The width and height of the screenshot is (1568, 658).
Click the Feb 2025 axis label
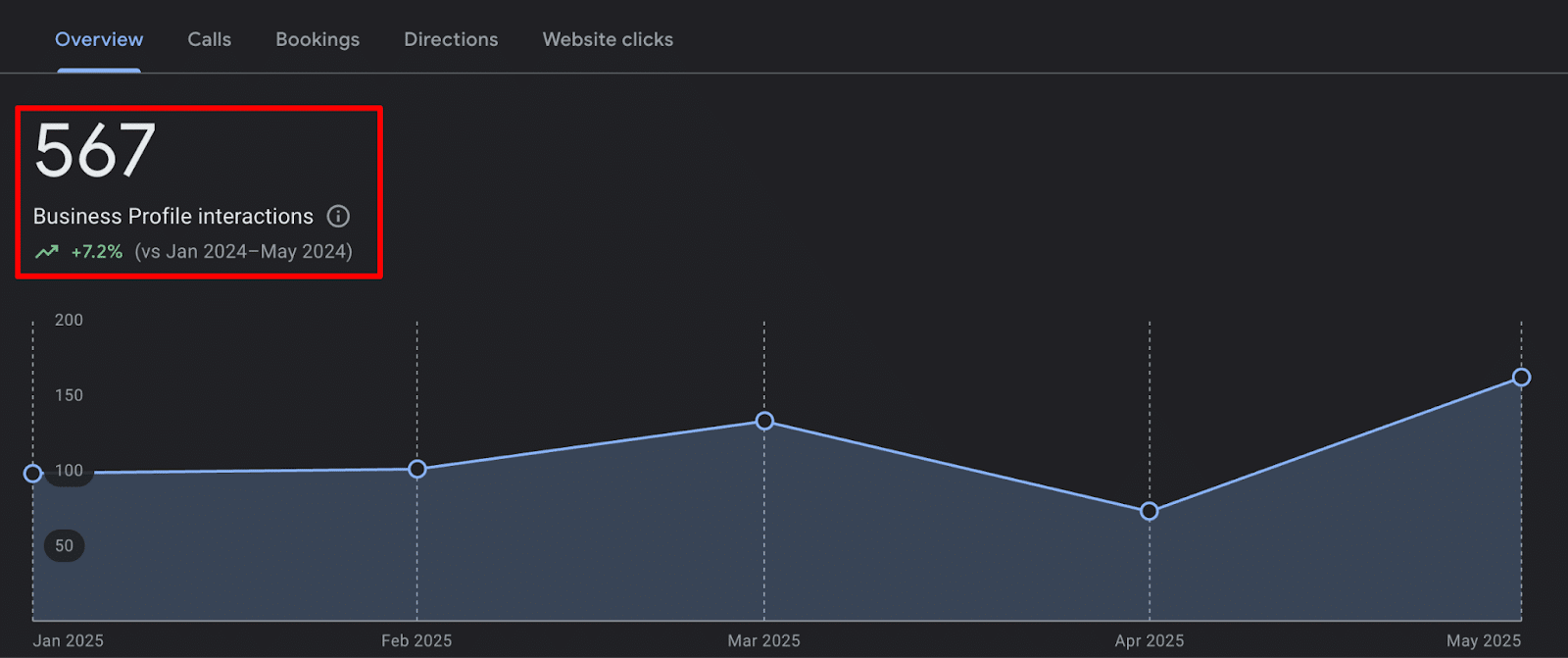(x=416, y=640)
